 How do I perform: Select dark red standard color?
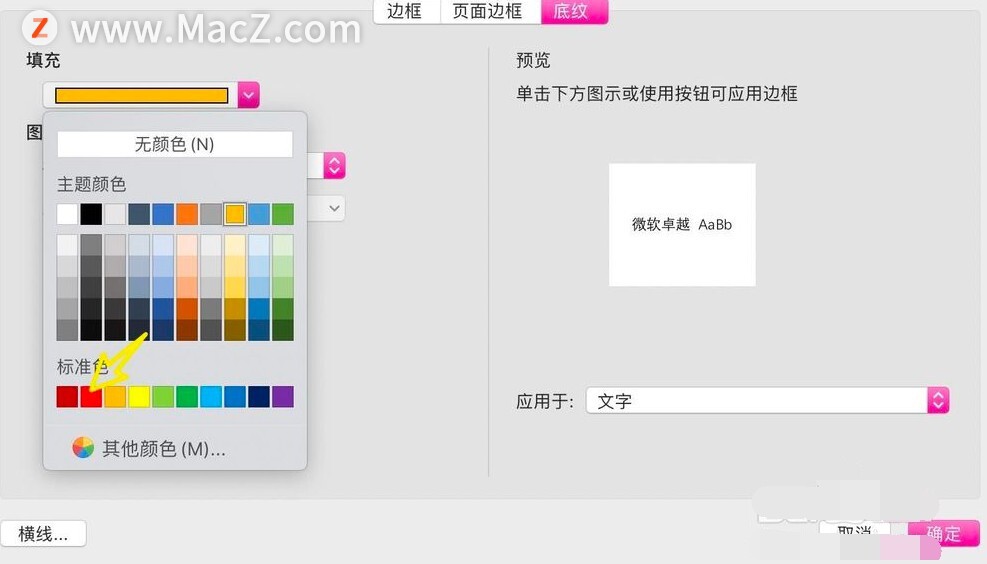(x=67, y=397)
